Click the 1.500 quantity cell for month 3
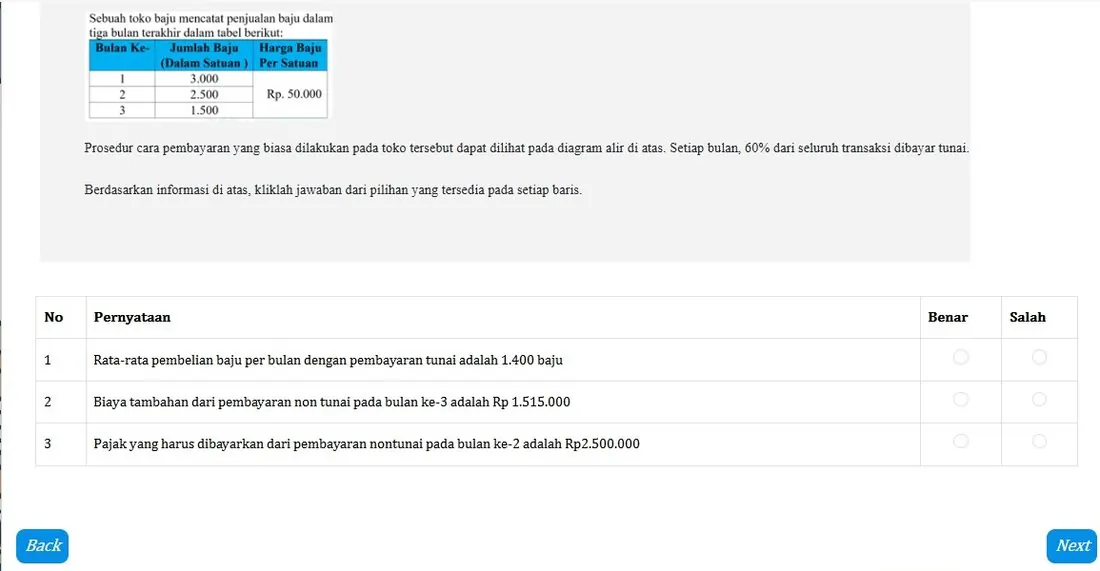The height and width of the screenshot is (571, 1100). (204, 110)
